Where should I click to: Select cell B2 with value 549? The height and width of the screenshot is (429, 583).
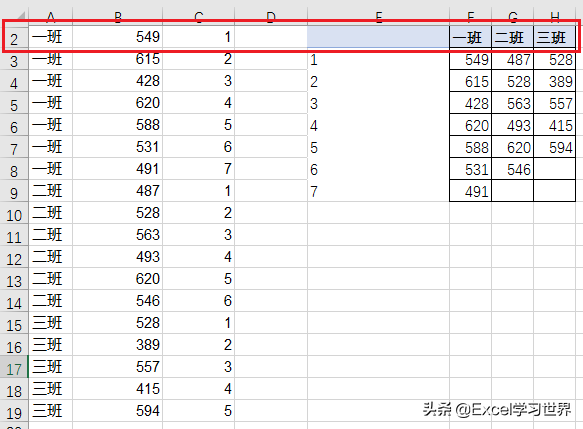click(117, 37)
